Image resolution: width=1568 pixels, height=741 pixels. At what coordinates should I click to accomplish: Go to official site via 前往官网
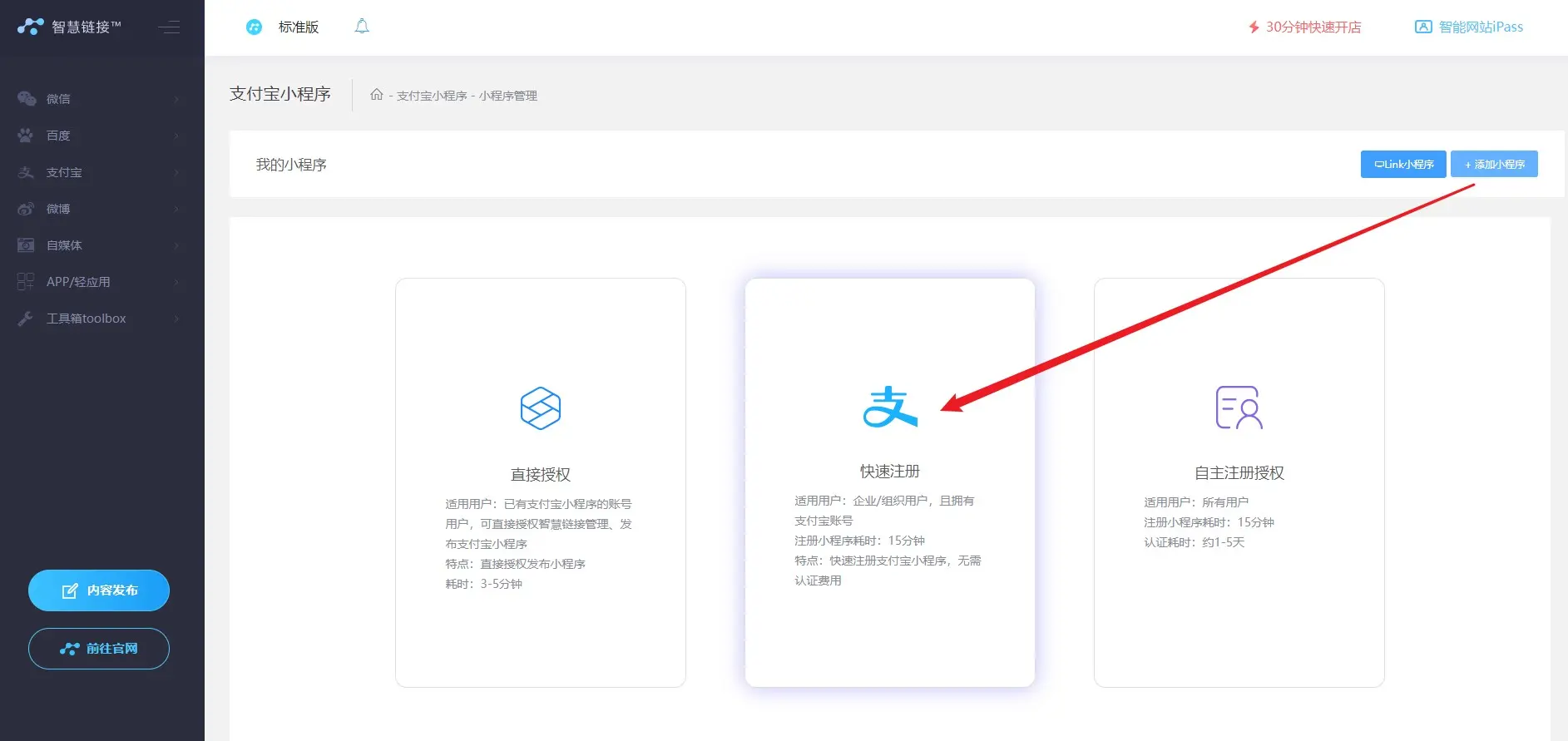coord(99,649)
